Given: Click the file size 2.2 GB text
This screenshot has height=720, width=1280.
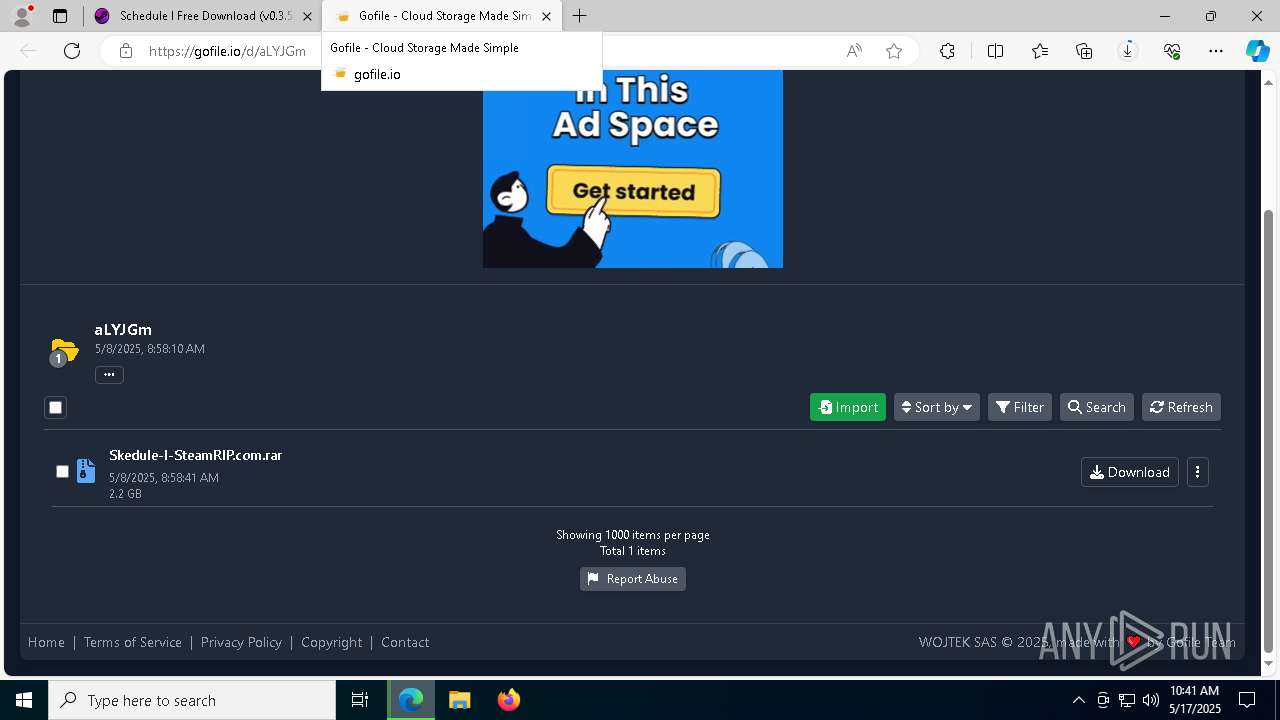Looking at the screenshot, I should point(125,494).
